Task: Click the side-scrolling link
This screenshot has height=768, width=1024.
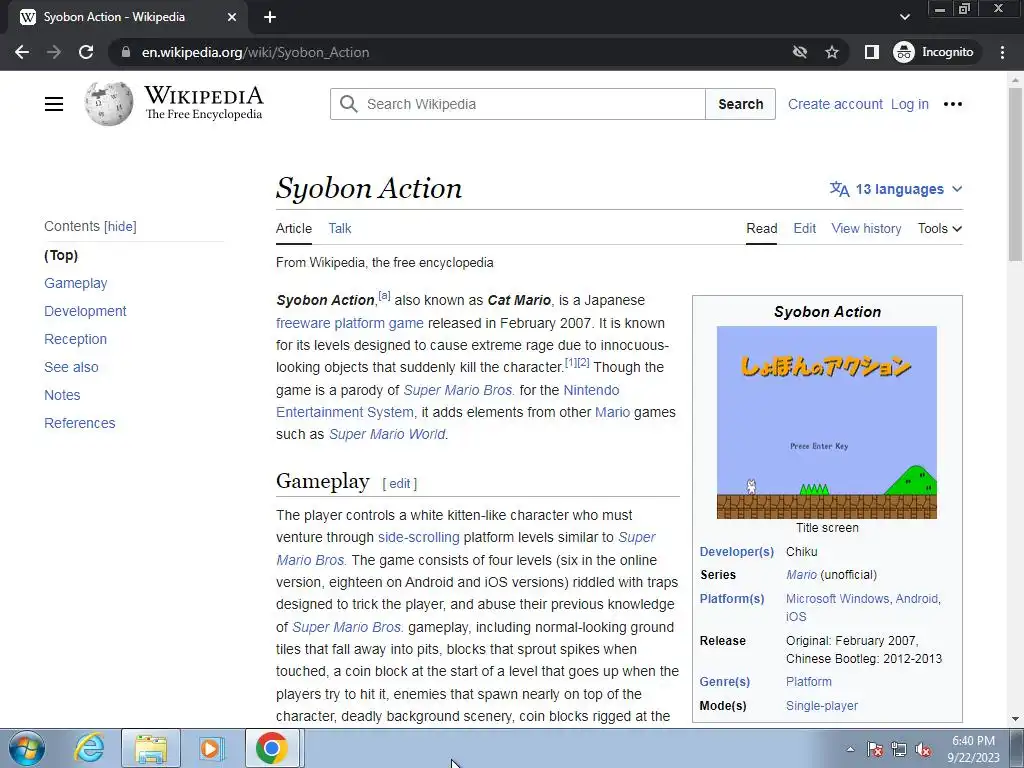Action: [419, 537]
